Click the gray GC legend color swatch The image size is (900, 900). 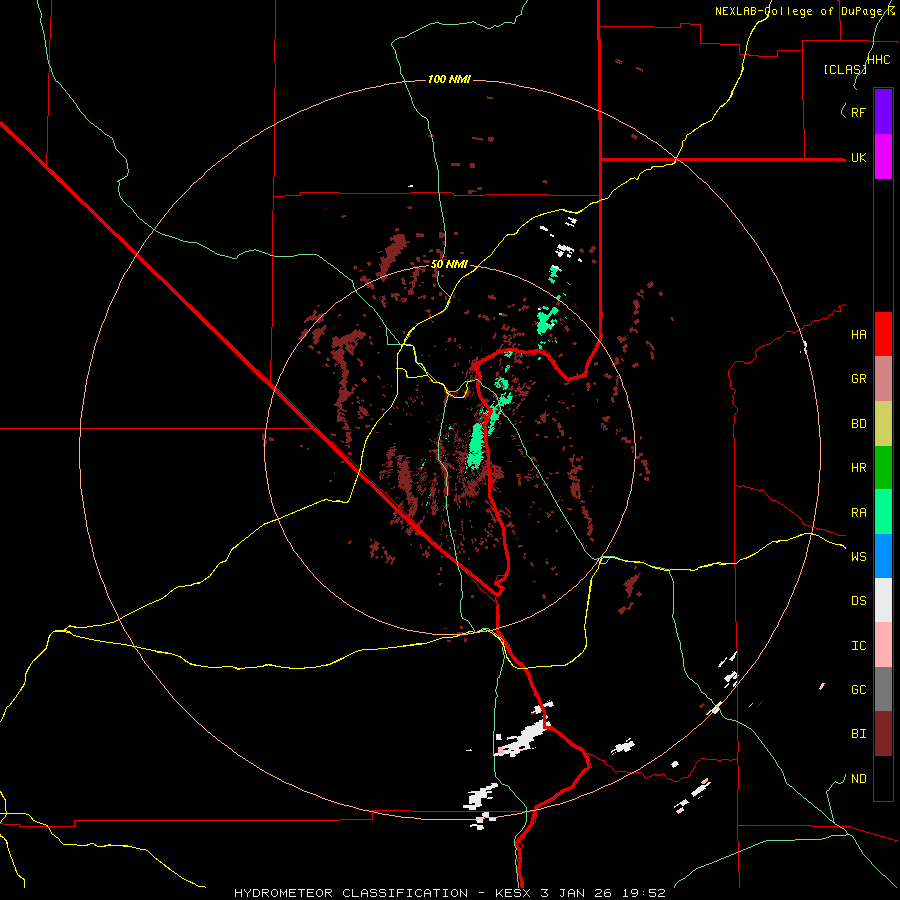883,689
